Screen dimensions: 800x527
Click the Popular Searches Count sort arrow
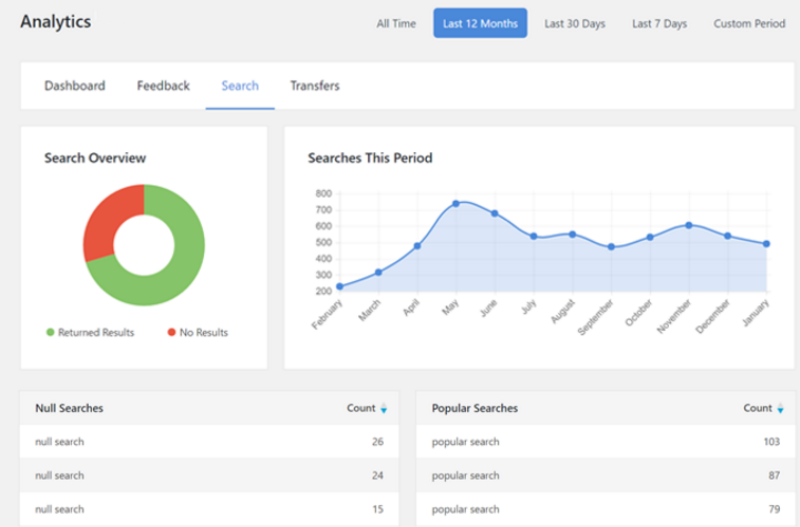click(x=781, y=409)
